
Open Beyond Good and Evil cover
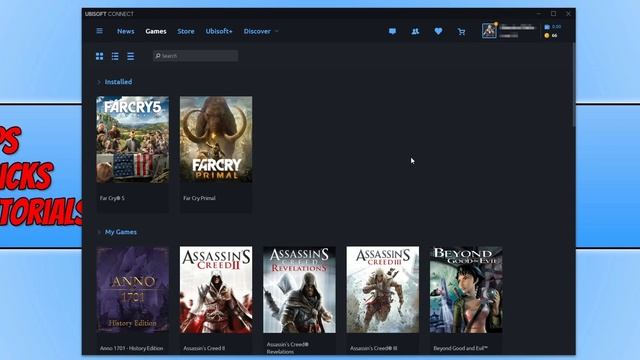466,289
